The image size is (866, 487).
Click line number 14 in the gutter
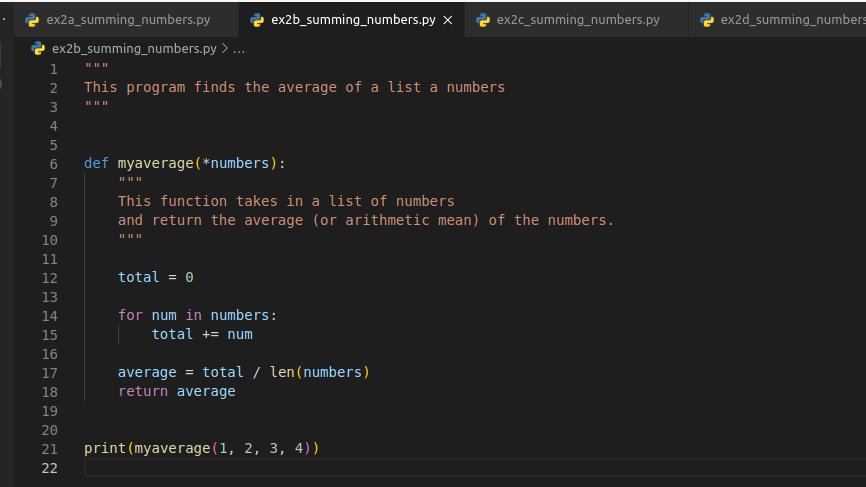(50, 316)
